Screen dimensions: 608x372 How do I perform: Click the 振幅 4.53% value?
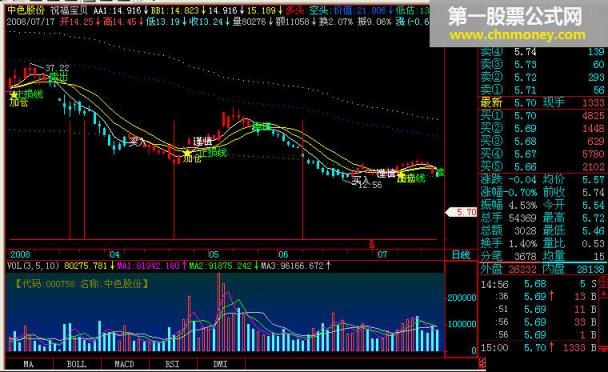[523, 205]
